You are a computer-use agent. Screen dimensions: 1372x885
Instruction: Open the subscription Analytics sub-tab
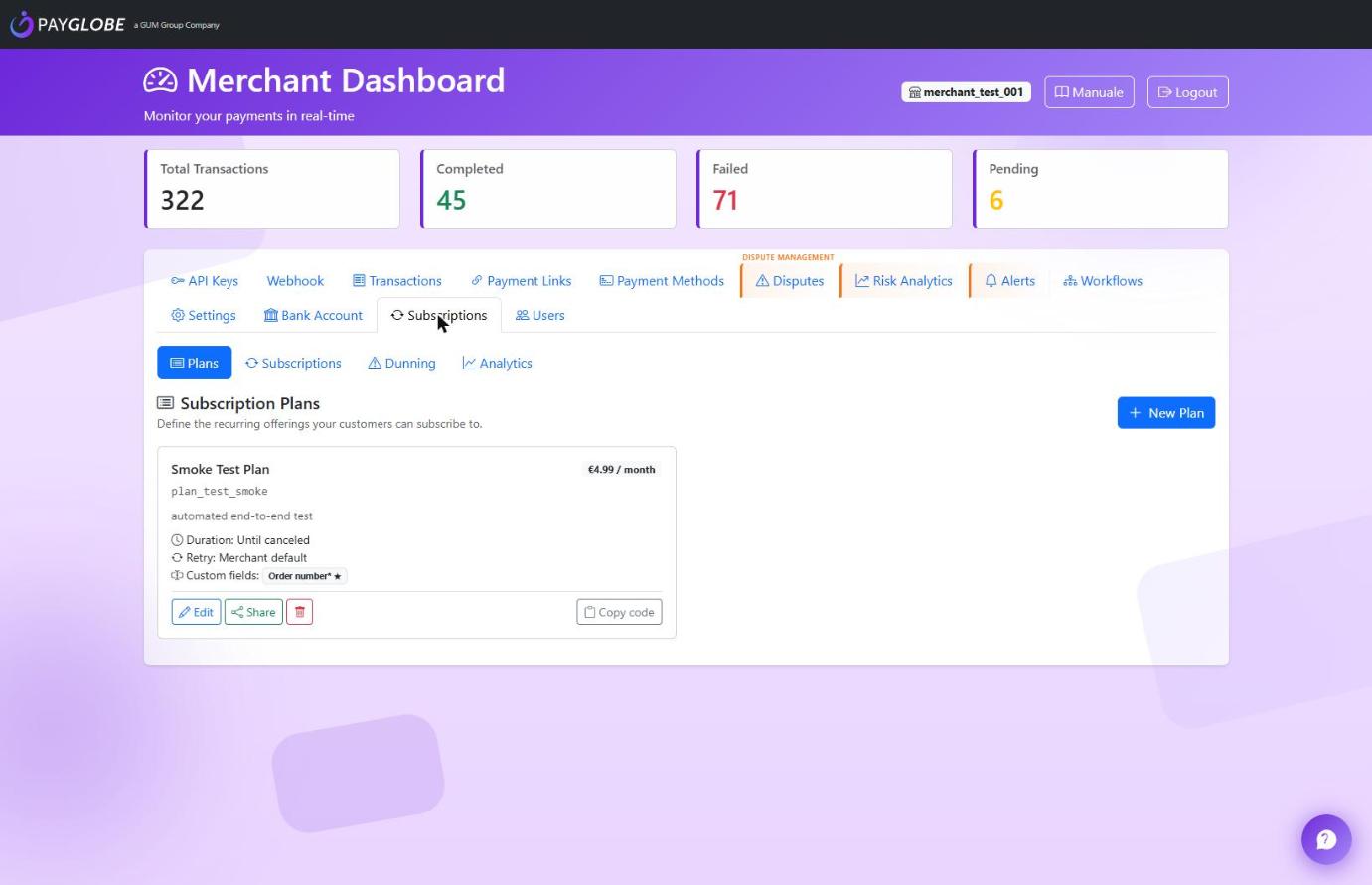497,363
